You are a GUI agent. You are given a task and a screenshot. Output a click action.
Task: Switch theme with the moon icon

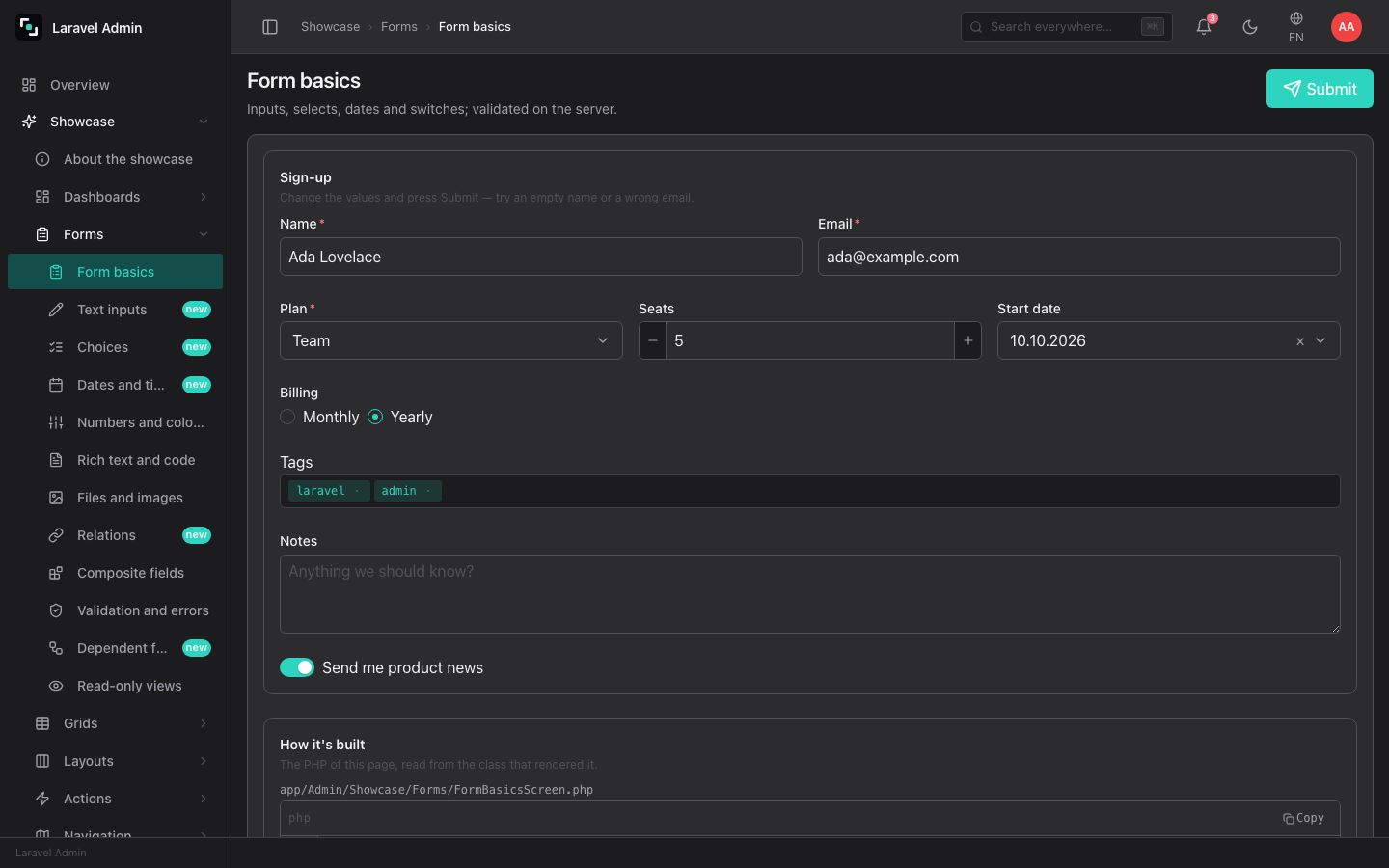coord(1250,27)
